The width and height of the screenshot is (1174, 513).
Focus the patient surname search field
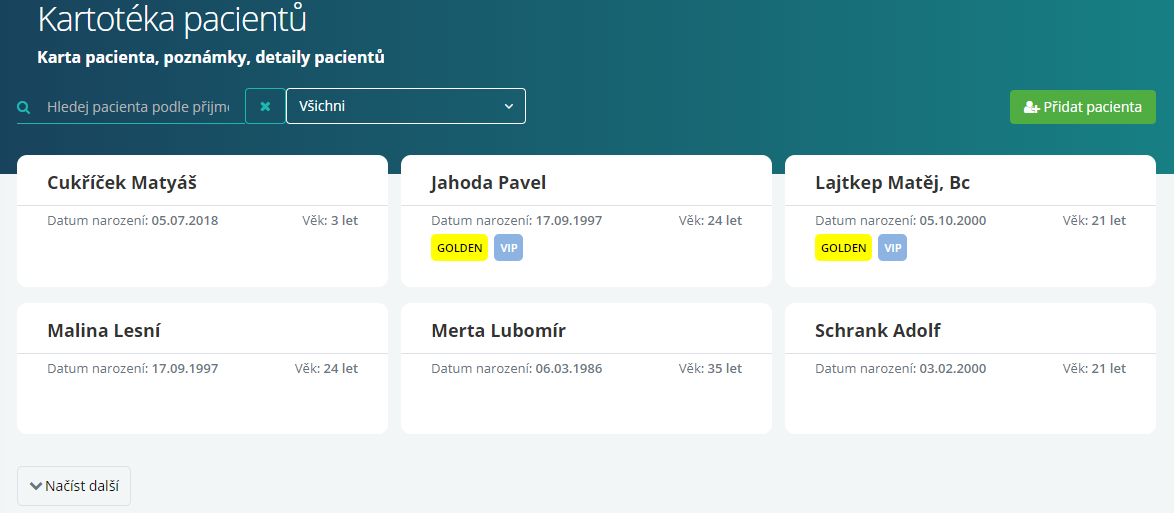(x=137, y=107)
